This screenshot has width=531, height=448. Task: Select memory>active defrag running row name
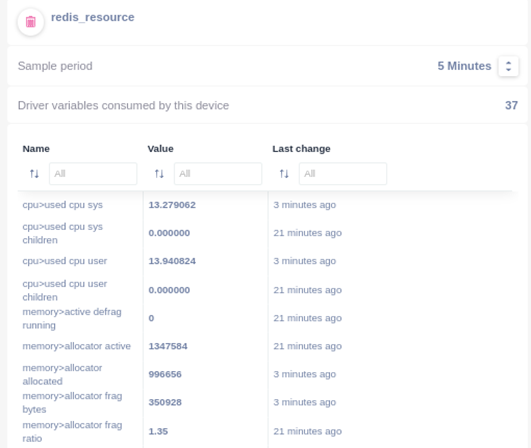coord(72,318)
